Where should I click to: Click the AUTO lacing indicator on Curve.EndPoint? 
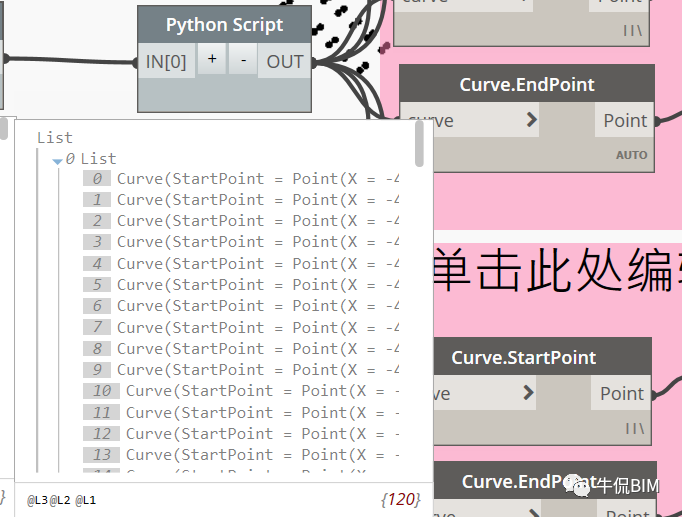point(631,155)
